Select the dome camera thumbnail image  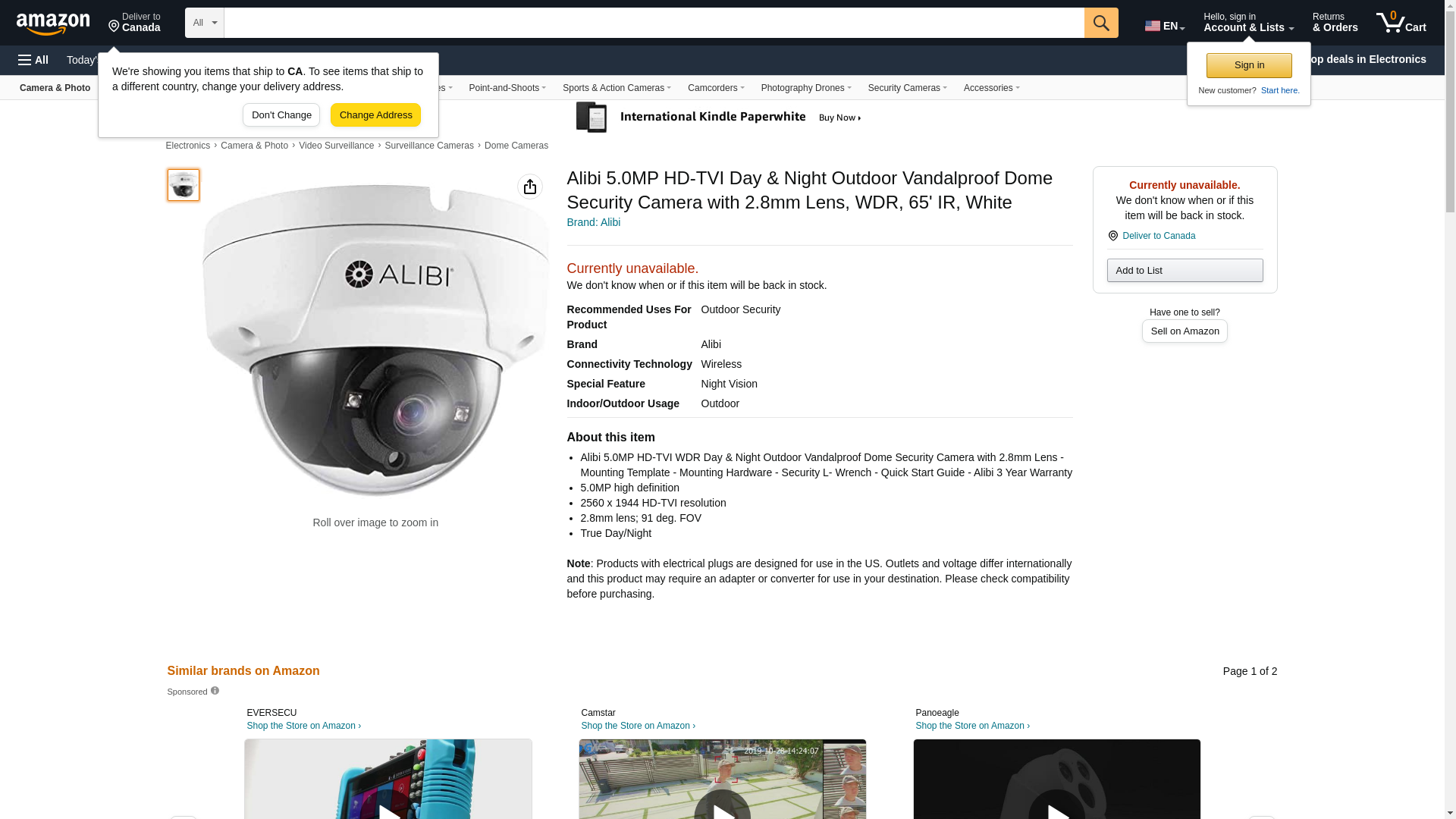point(184,185)
